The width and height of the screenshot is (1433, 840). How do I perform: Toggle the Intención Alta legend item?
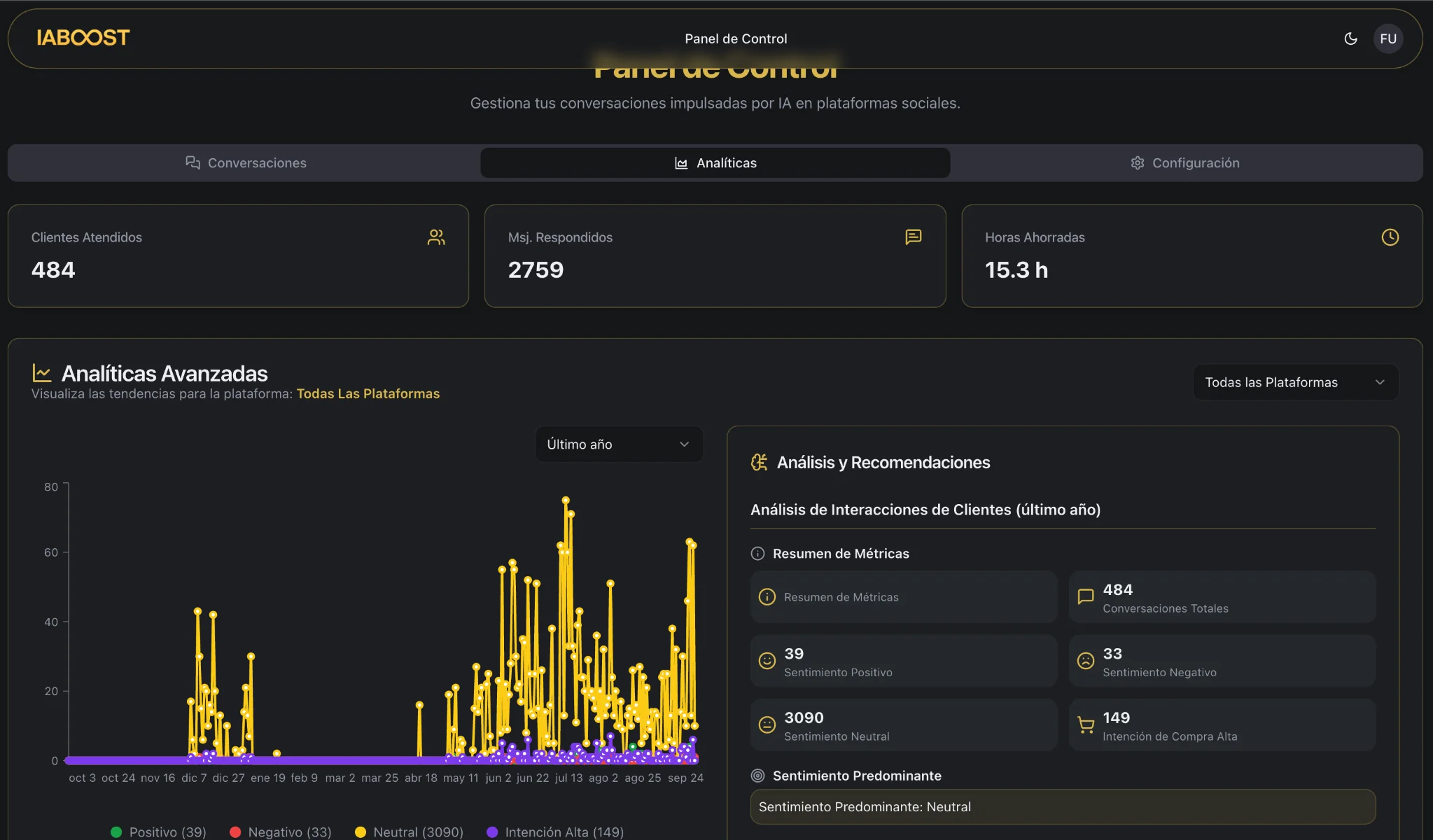click(x=556, y=832)
